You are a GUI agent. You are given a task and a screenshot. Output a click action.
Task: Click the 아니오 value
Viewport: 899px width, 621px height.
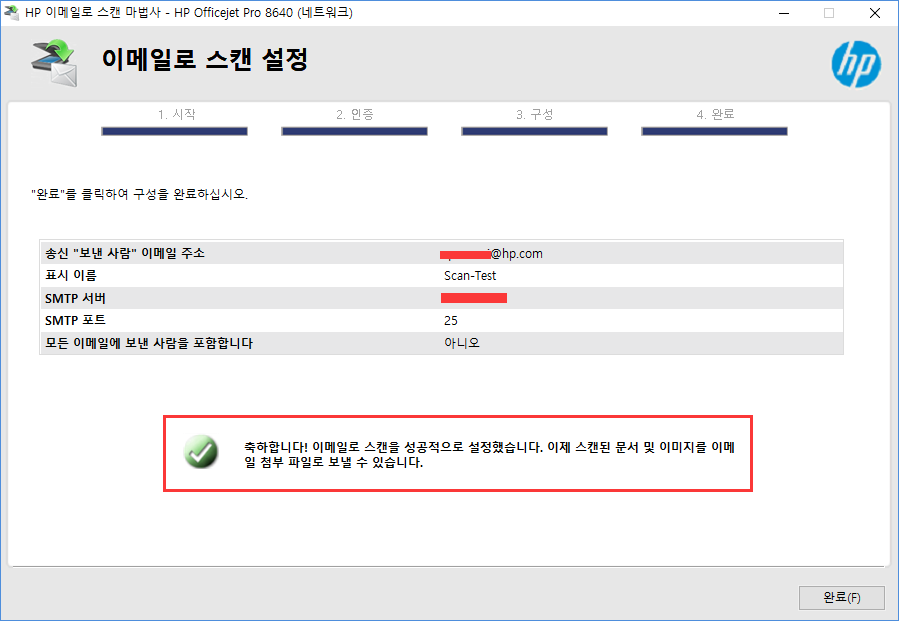coord(462,343)
